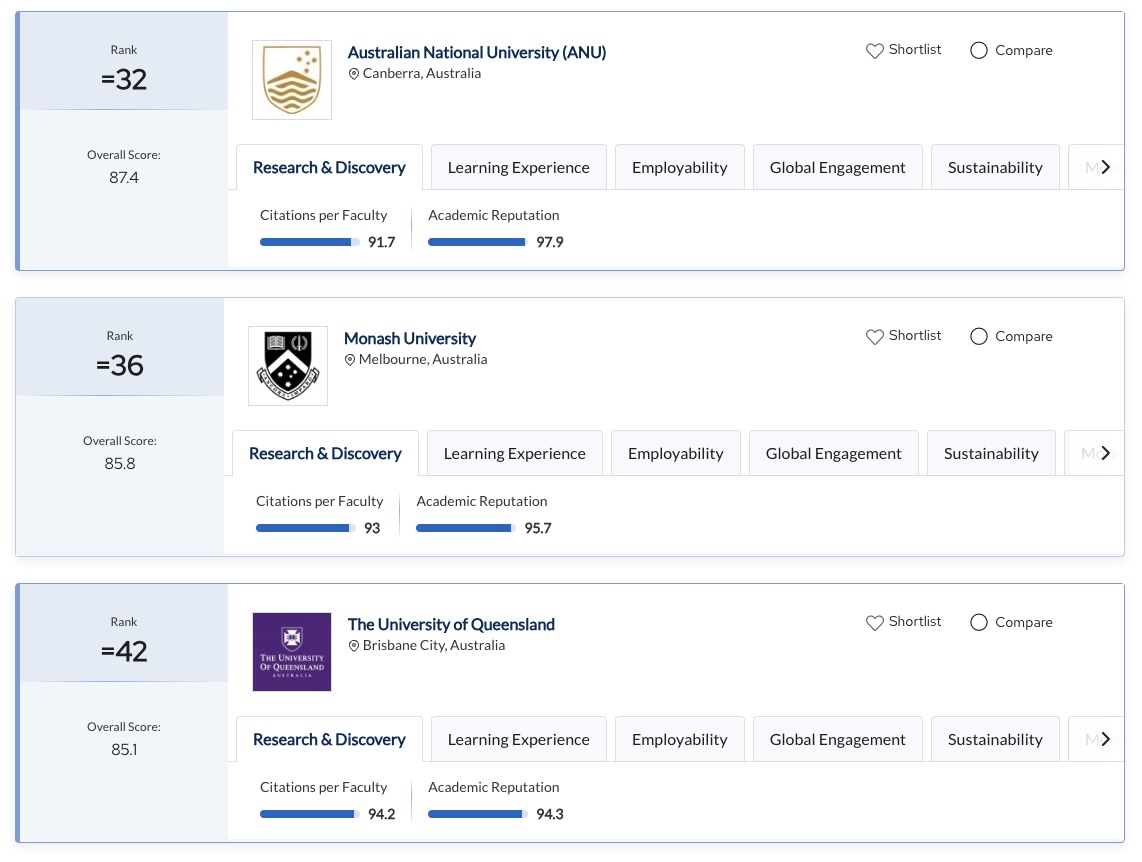Select Compare radio for Australian National University
The image size is (1142, 862).
979,51
